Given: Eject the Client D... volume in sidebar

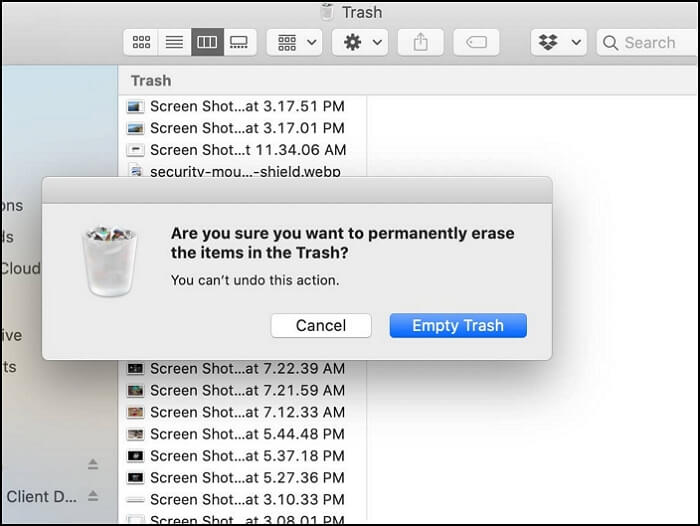Looking at the screenshot, I should 93,496.
